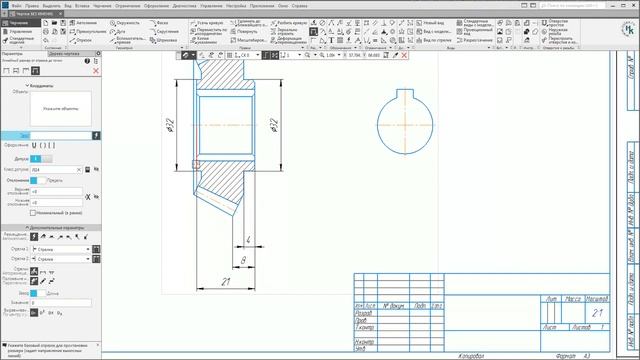The image size is (640, 360).
Task: Expand the Правка panel arrow
Action: pyautogui.click(x=302, y=48)
